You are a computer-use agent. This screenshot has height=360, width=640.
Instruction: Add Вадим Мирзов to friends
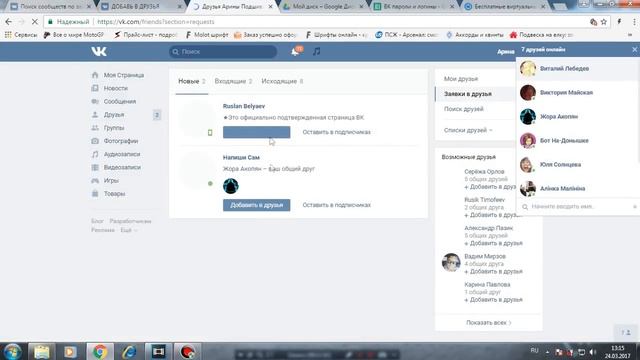493,271
